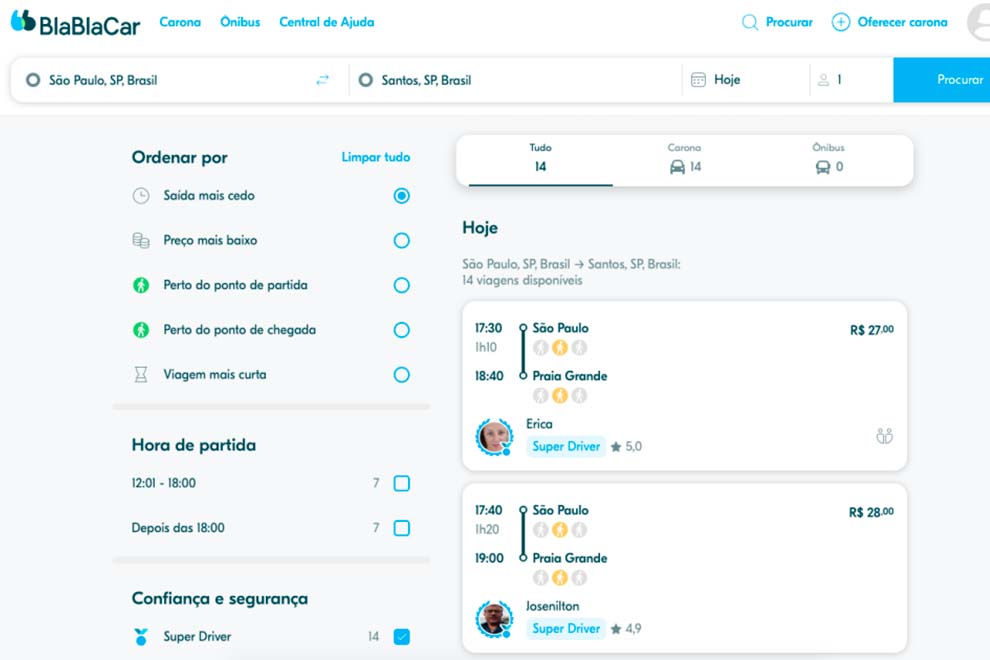The image size is (990, 660).
Task: Switch to the Tudo results tab
Action: [x=540, y=159]
